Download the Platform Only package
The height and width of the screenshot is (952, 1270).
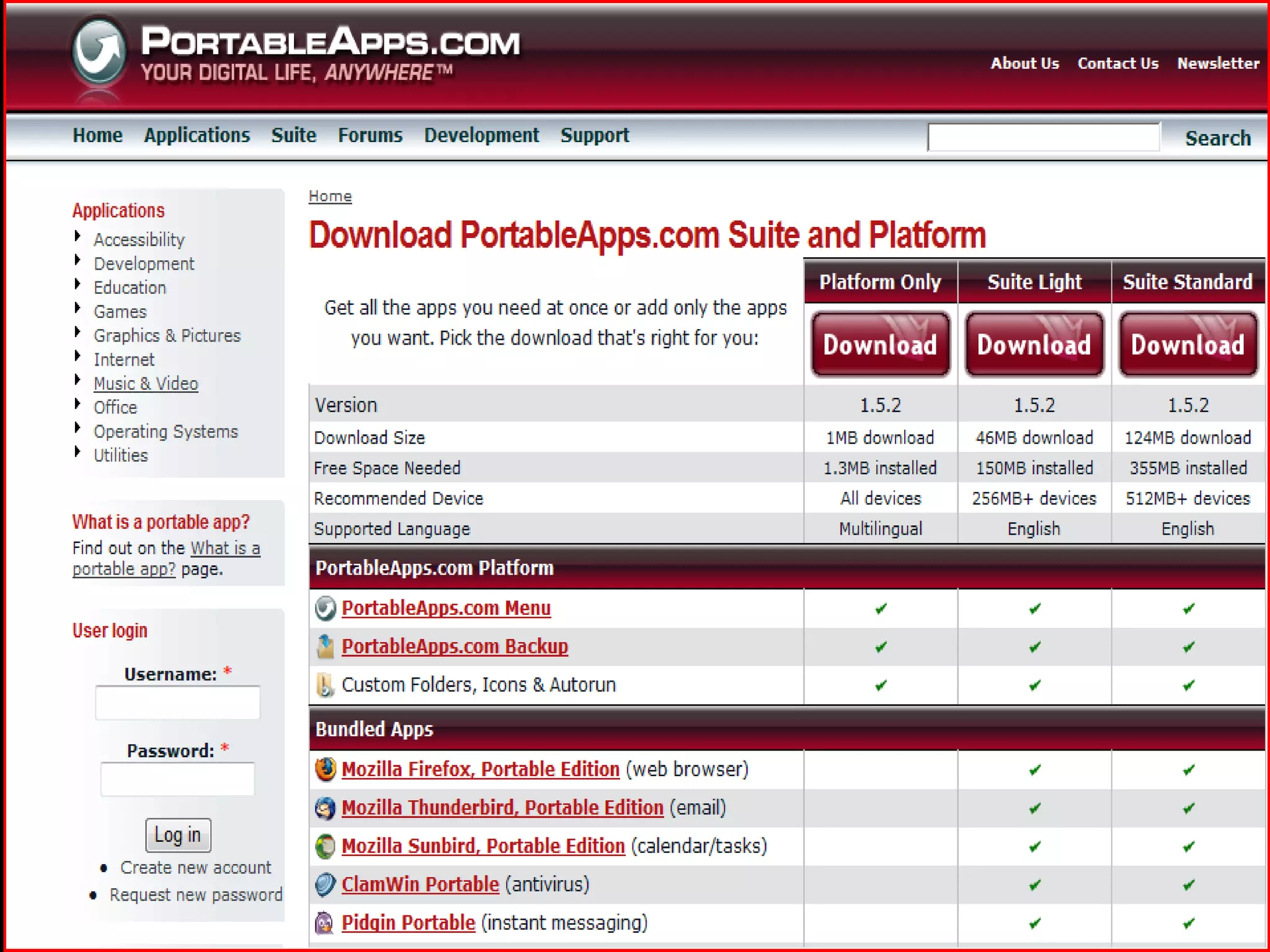[880, 345]
